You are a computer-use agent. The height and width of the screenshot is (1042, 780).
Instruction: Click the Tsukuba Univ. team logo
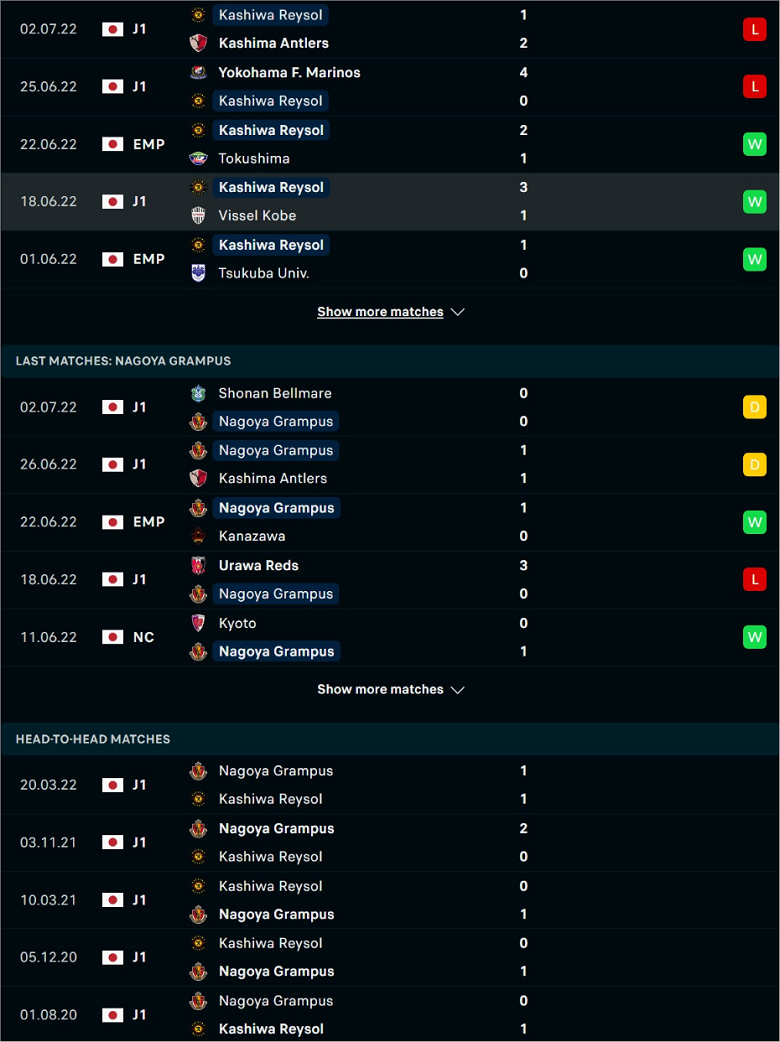coord(198,273)
